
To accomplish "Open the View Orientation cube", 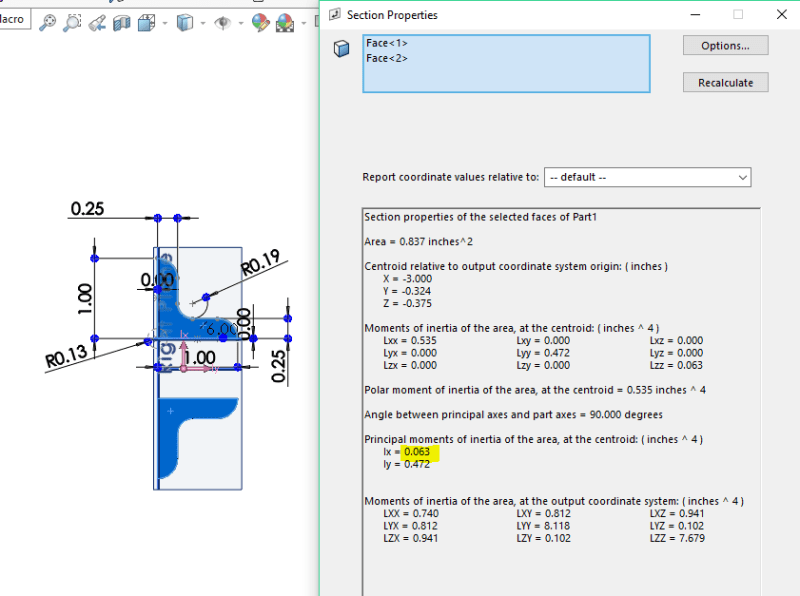I will [147, 23].
